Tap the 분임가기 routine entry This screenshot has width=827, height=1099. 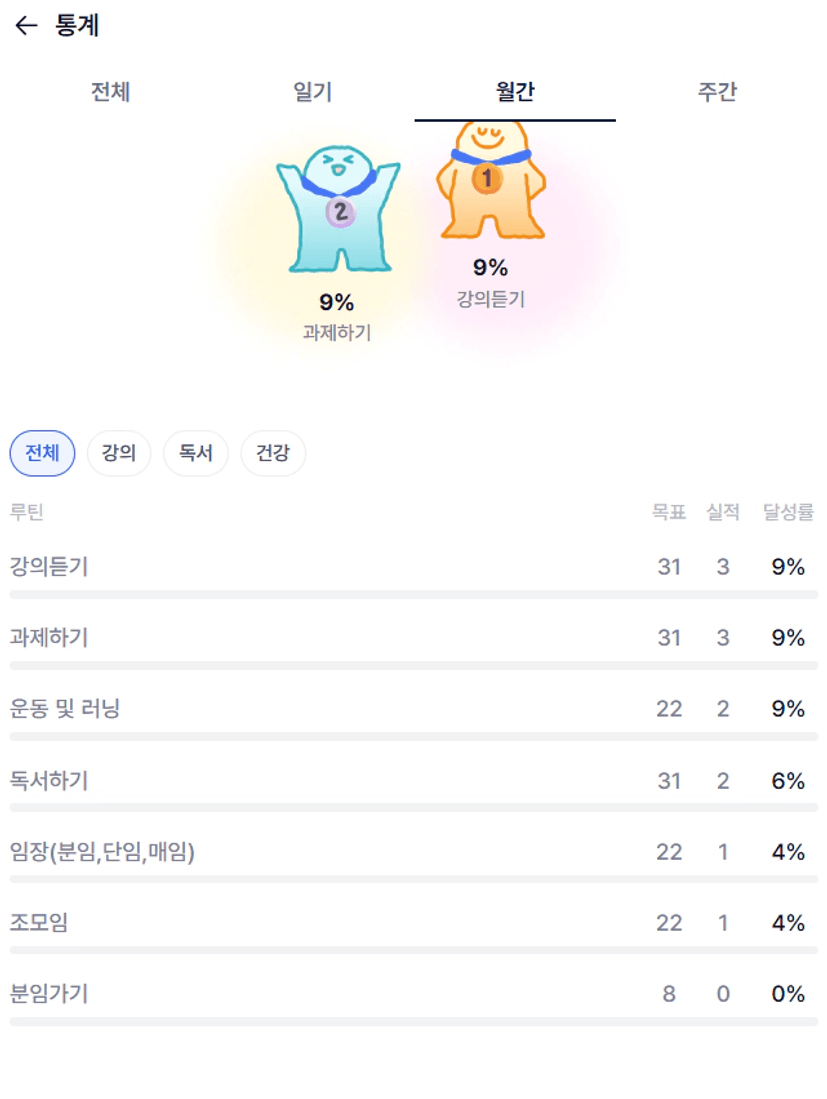(49, 994)
